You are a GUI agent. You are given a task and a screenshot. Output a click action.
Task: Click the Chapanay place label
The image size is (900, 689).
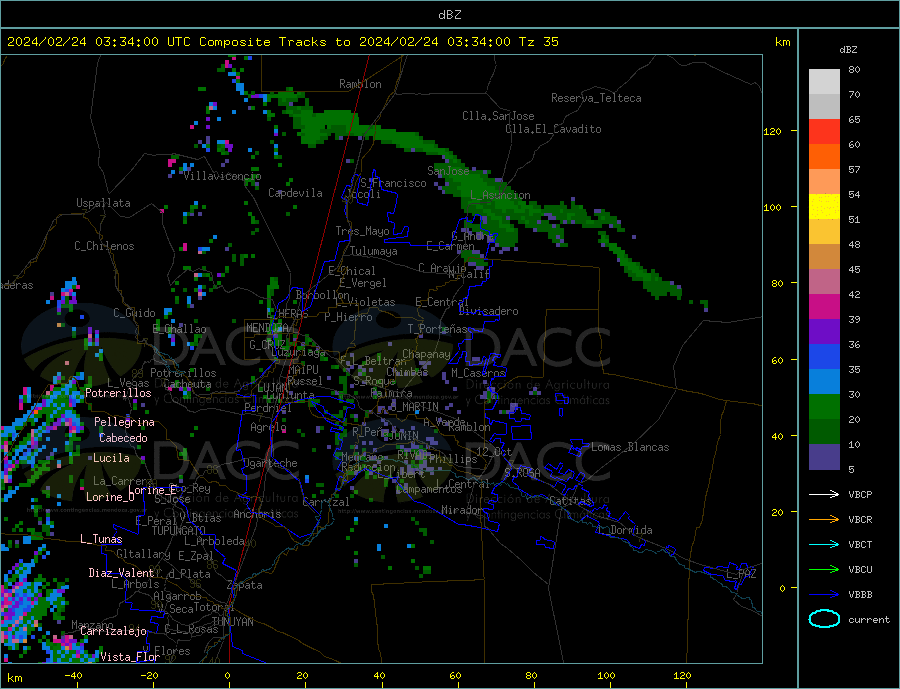pyautogui.click(x=426, y=354)
